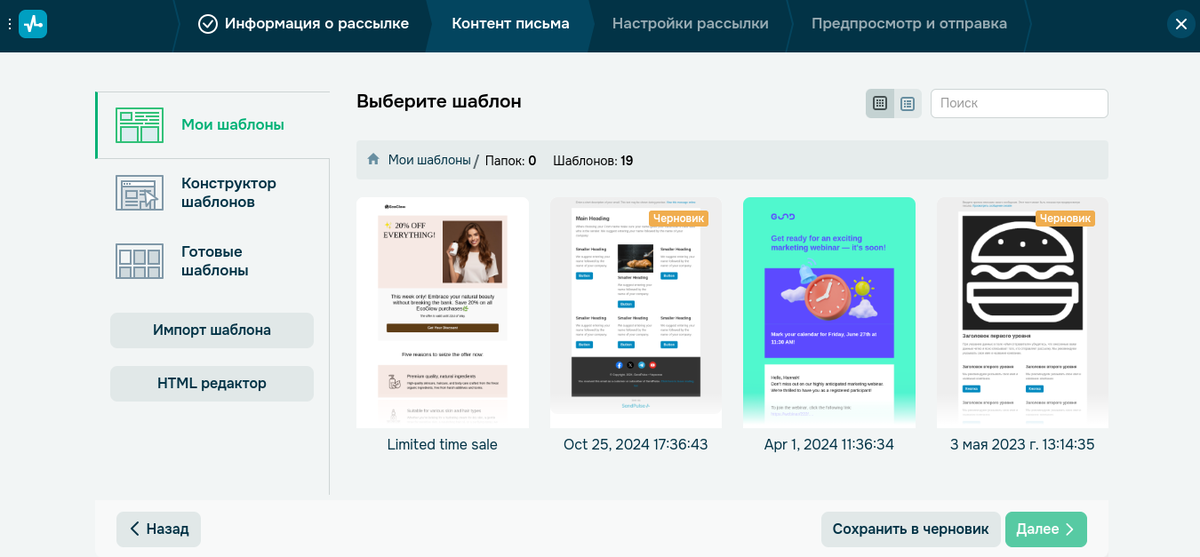Click the Импорт шаблона button
Image resolution: width=1200 pixels, height=557 pixels.
(212, 330)
